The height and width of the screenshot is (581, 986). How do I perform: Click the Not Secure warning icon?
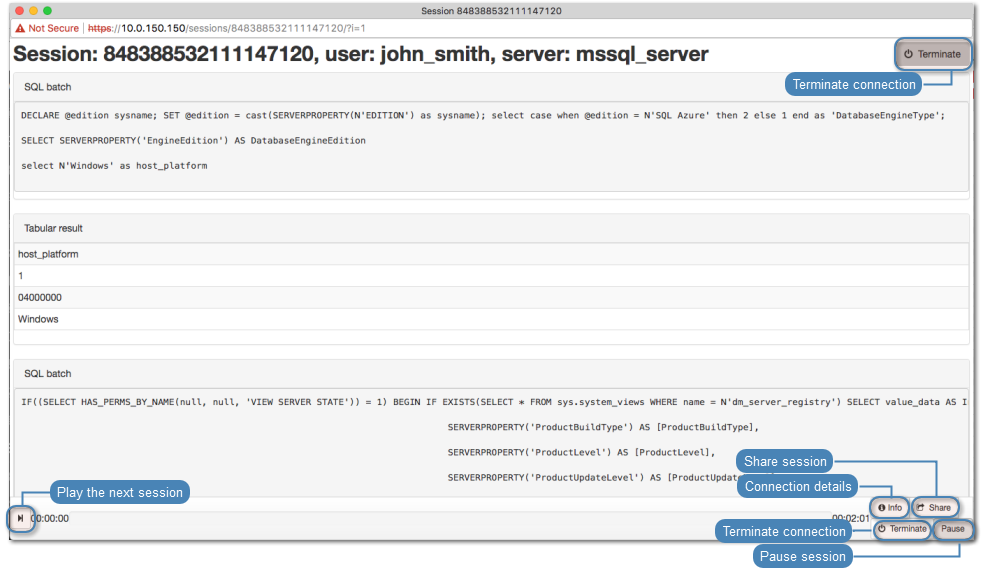pyautogui.click(x=20, y=28)
